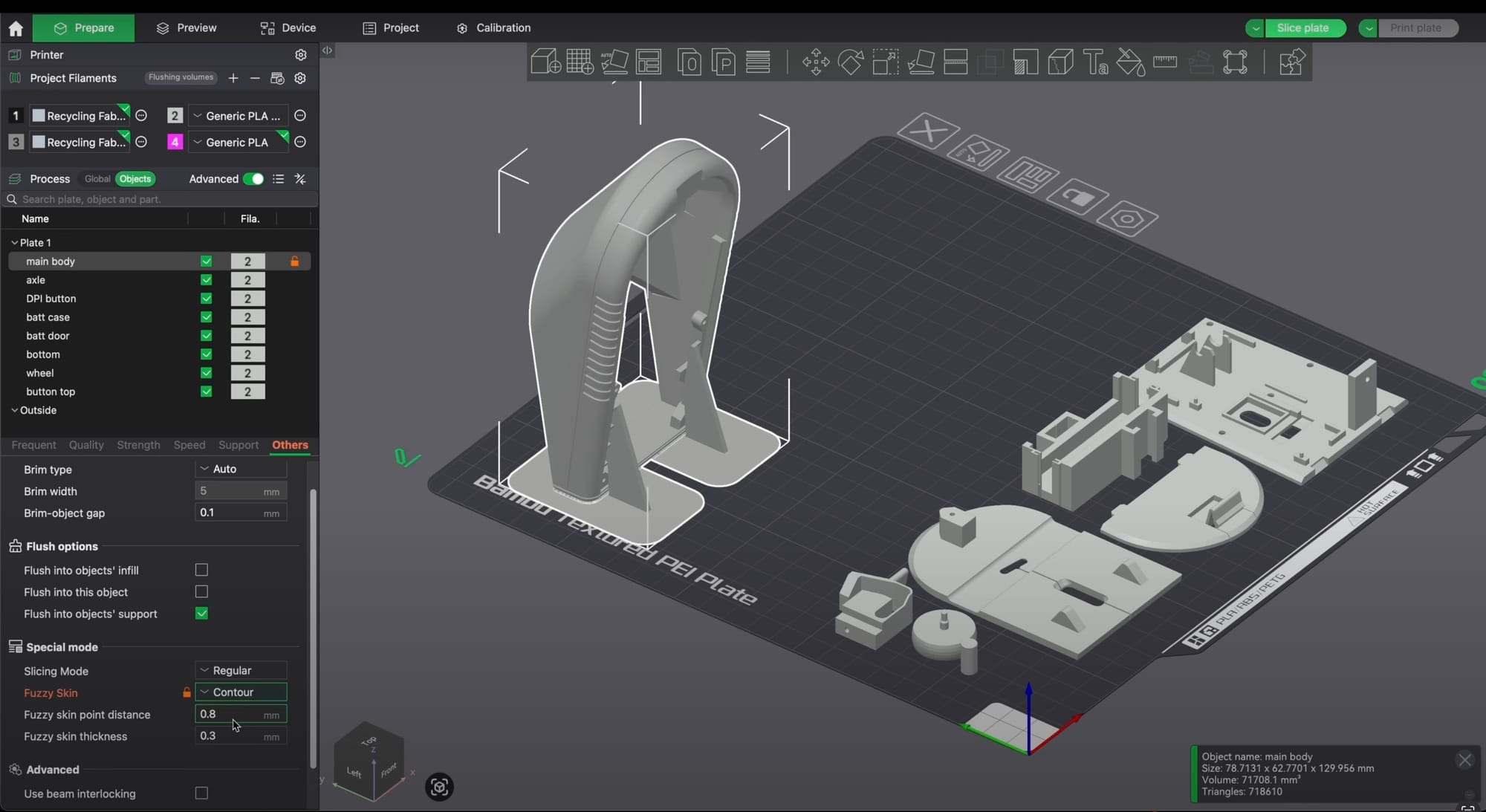Disable Flush into objects' support
The width and height of the screenshot is (1486, 812).
click(201, 614)
